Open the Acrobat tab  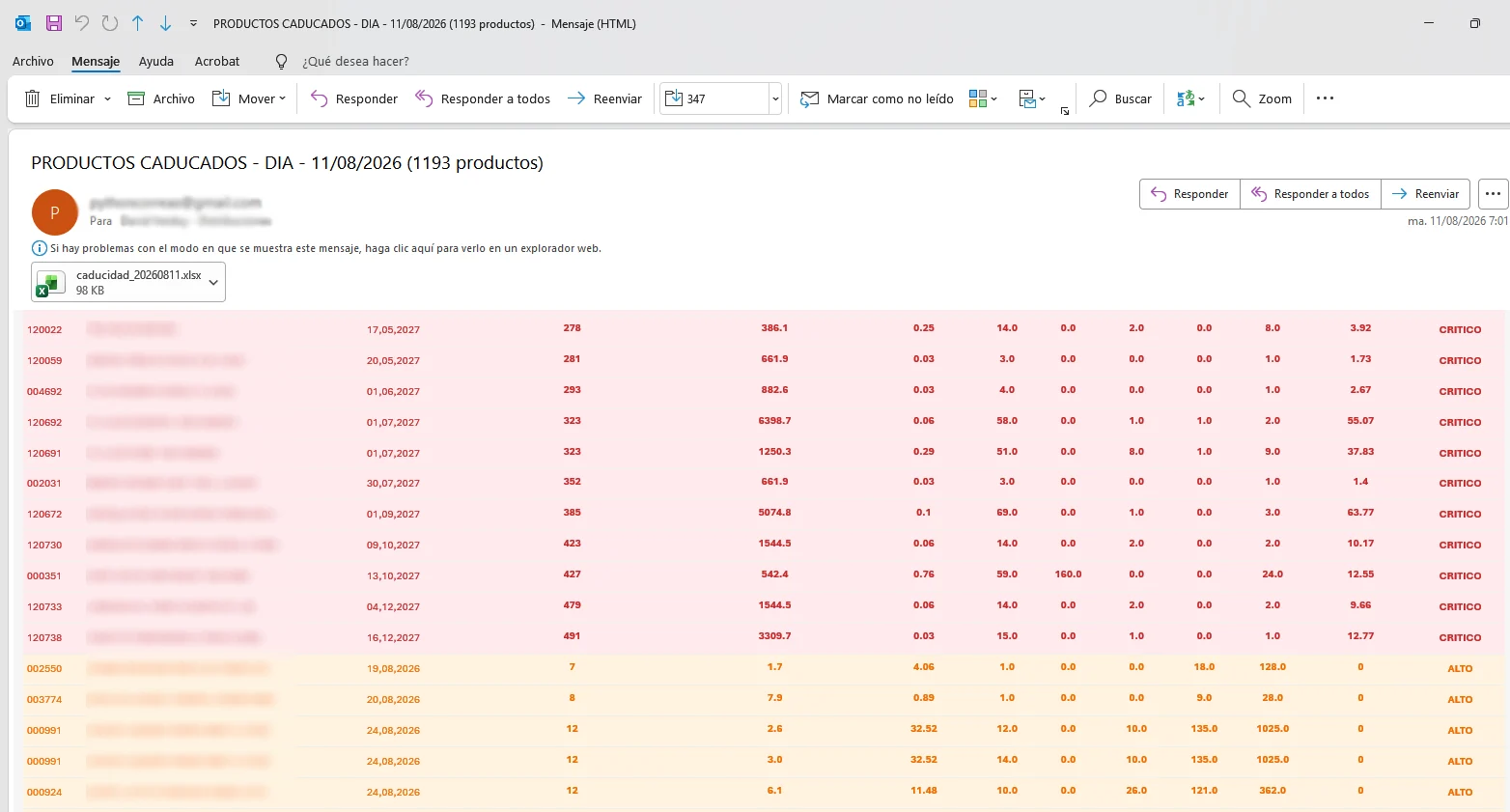[x=217, y=61]
